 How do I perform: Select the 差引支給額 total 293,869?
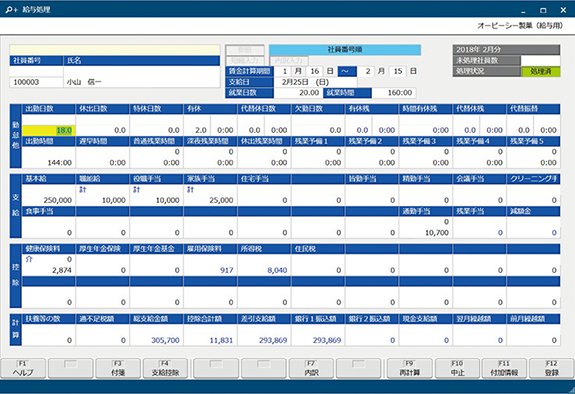tap(264, 340)
